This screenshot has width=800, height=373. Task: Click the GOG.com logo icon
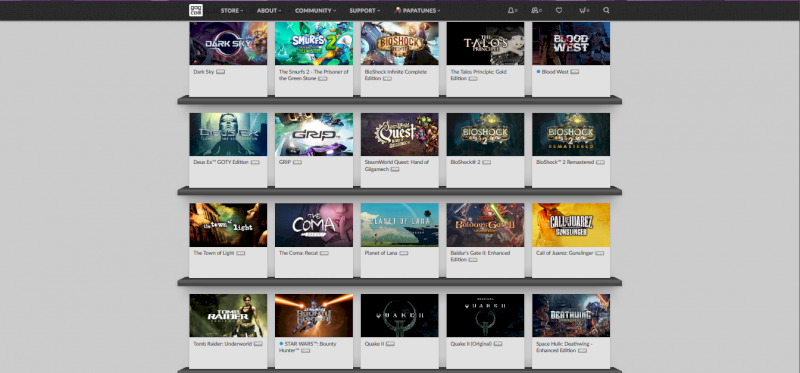195,10
